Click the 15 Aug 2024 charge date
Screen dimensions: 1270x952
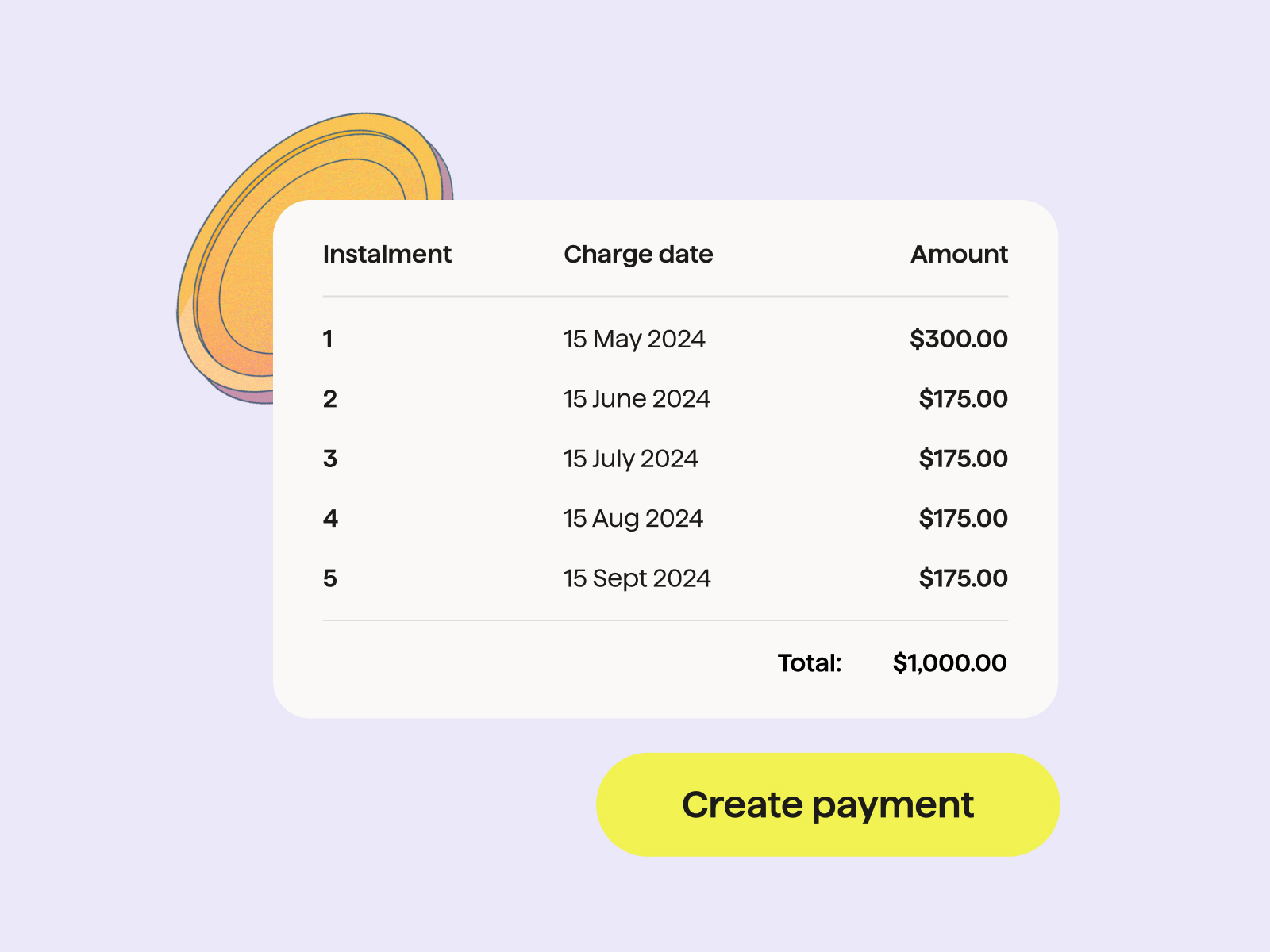pos(633,519)
